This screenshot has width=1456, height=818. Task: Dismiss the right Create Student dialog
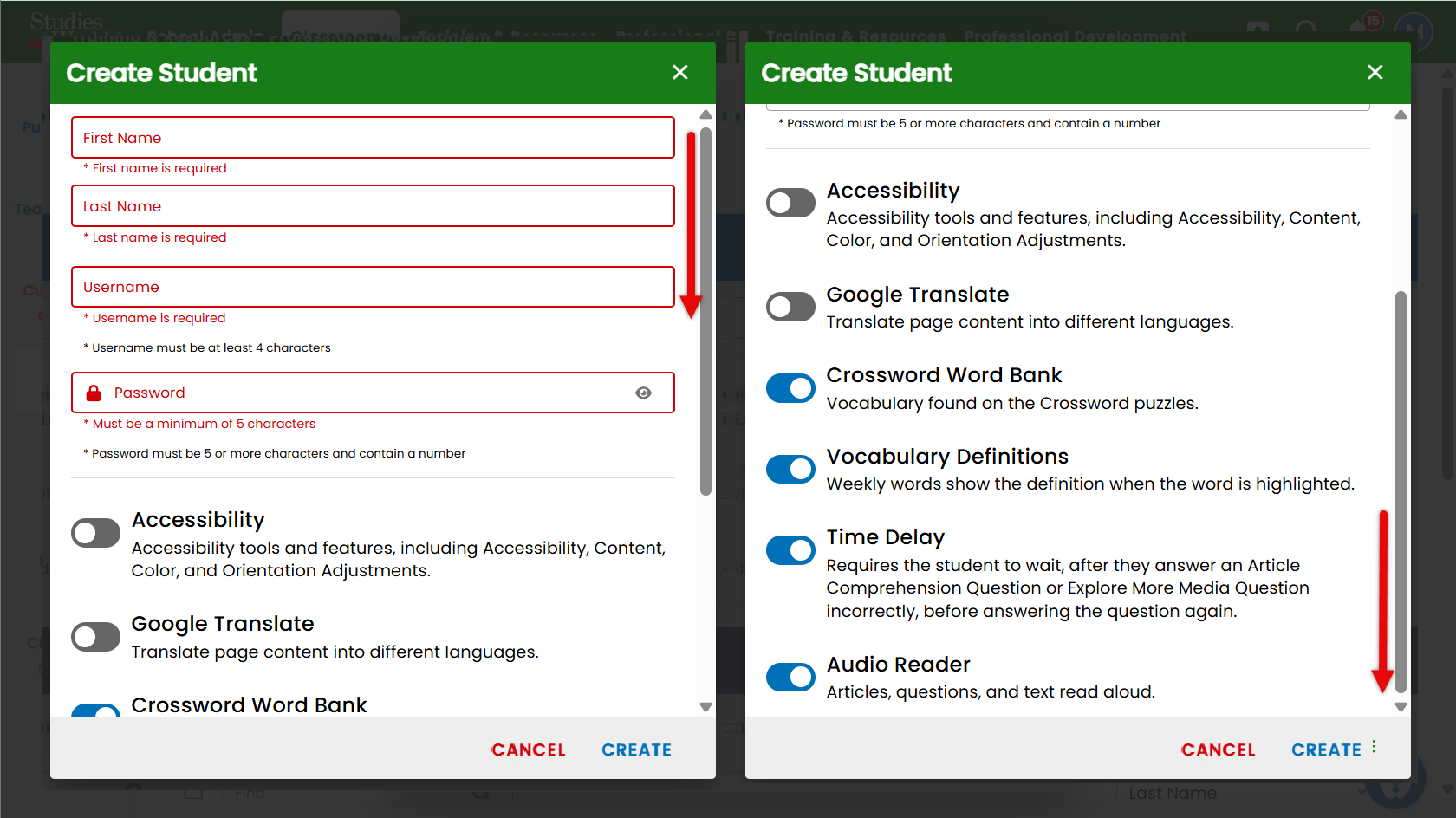(1375, 72)
